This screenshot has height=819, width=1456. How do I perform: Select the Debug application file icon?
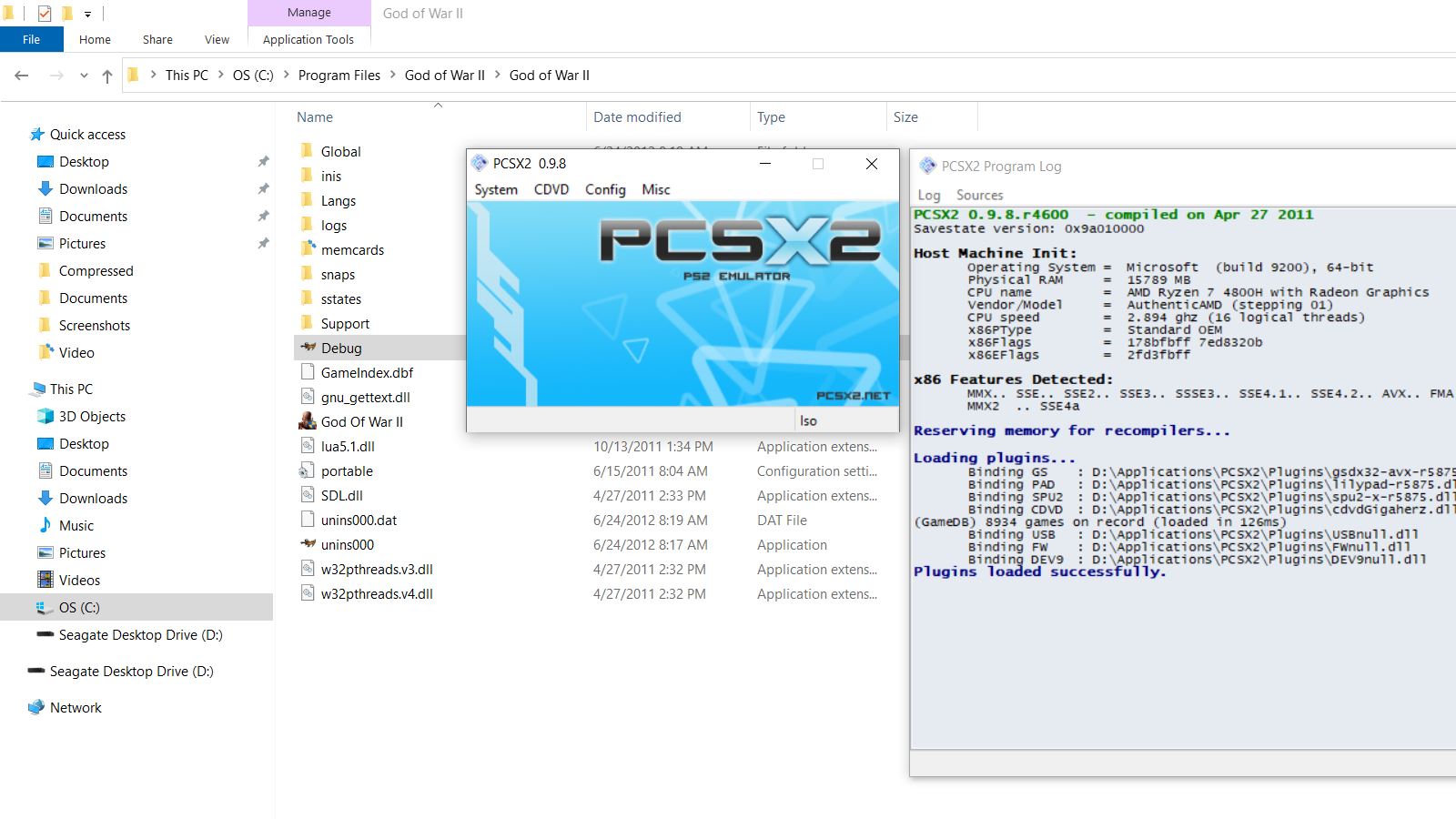click(x=308, y=348)
